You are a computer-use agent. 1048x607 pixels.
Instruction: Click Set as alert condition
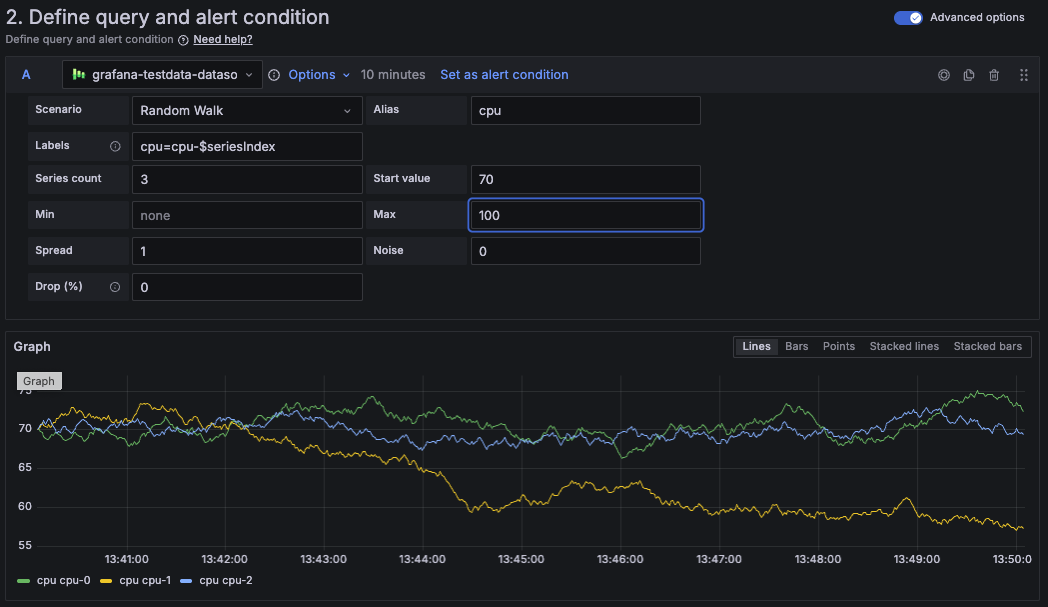click(x=504, y=75)
